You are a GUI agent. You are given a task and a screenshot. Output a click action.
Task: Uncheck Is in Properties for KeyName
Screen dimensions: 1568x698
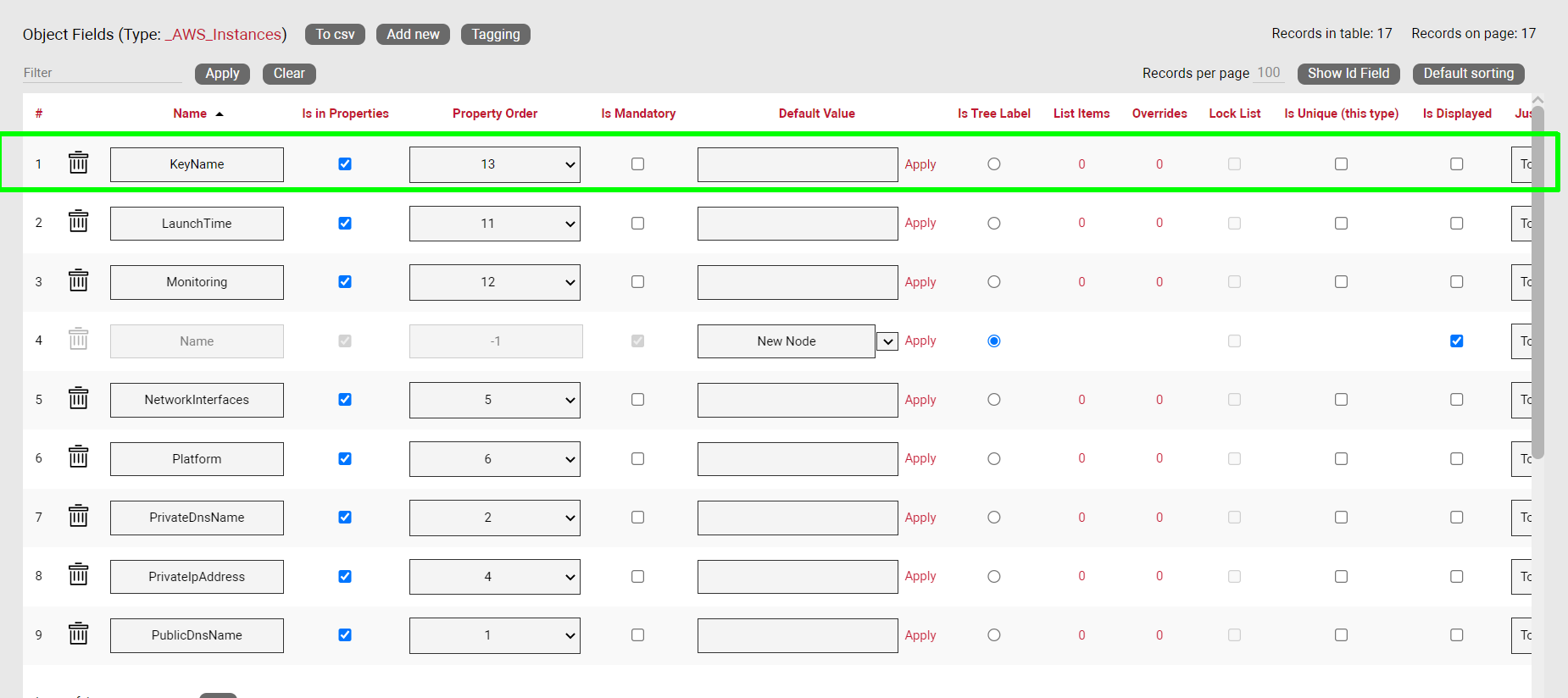coord(345,164)
